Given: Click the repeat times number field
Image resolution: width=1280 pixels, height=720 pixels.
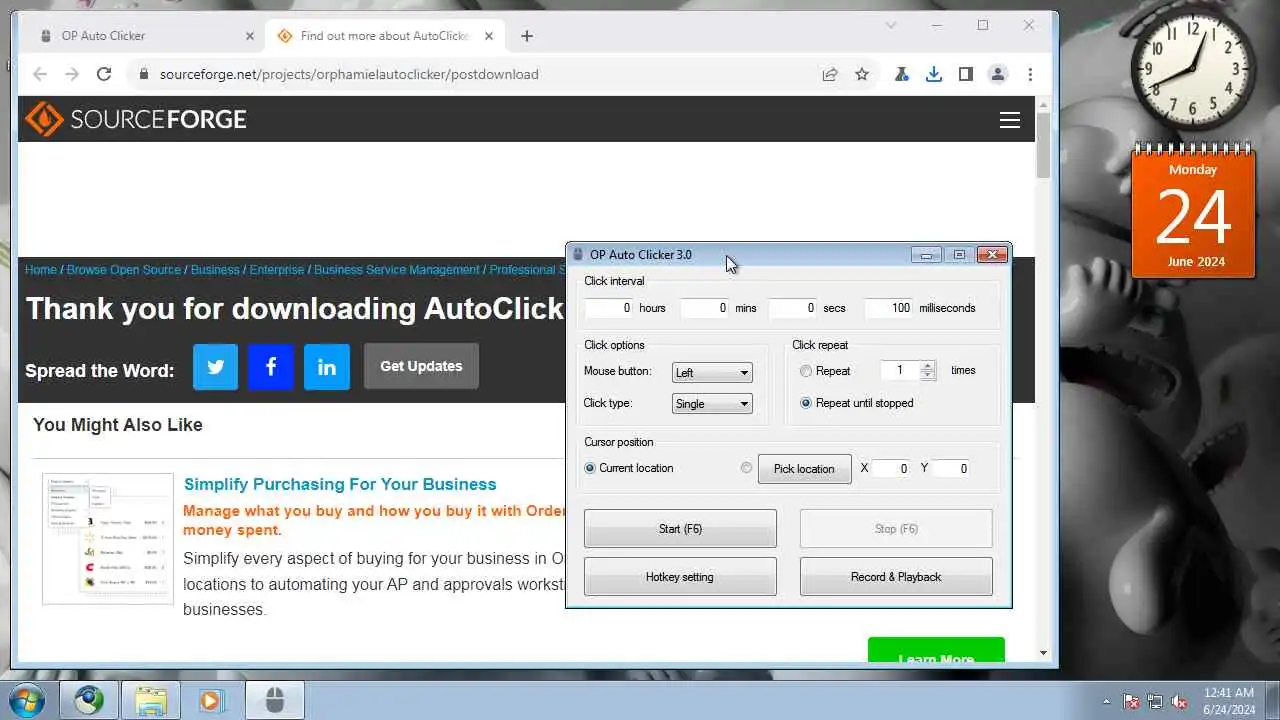Looking at the screenshot, I should point(900,370).
